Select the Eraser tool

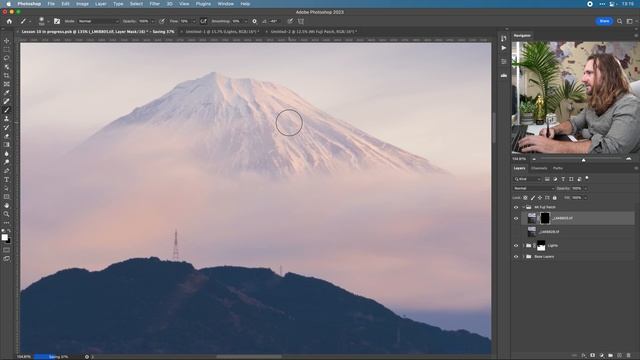tap(7, 136)
